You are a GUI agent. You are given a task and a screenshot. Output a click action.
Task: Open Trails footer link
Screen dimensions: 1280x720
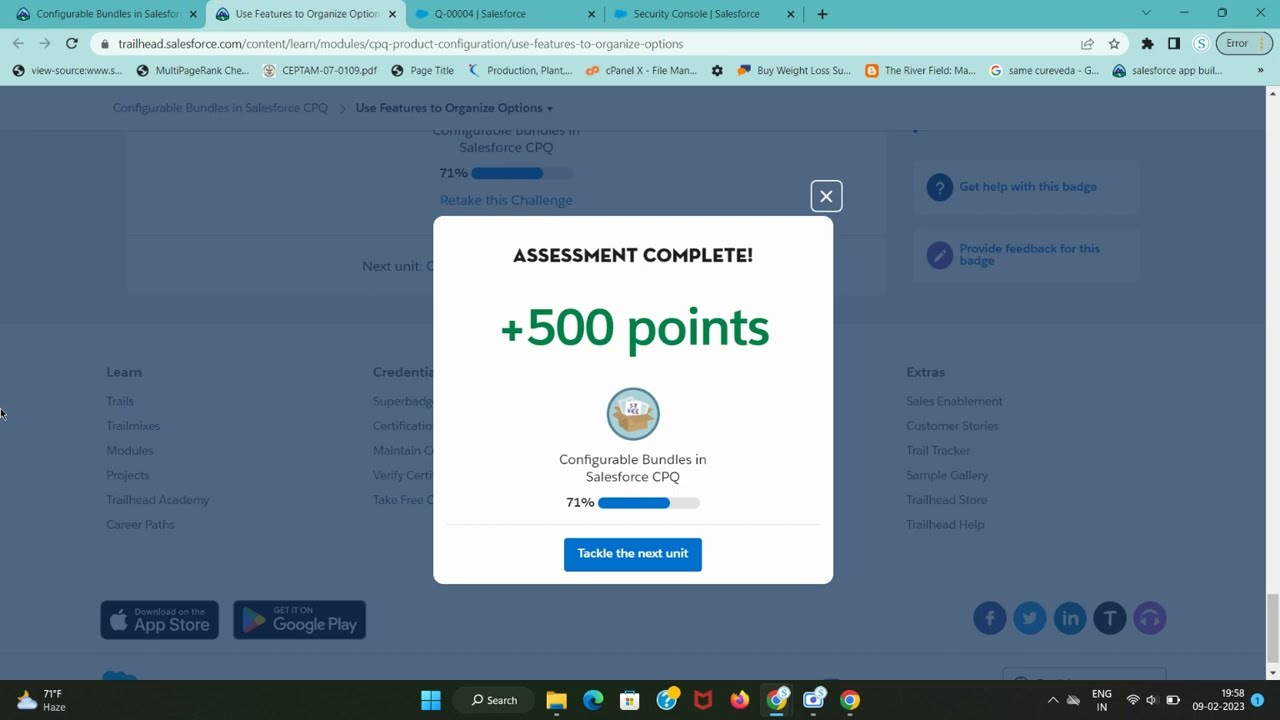point(120,401)
